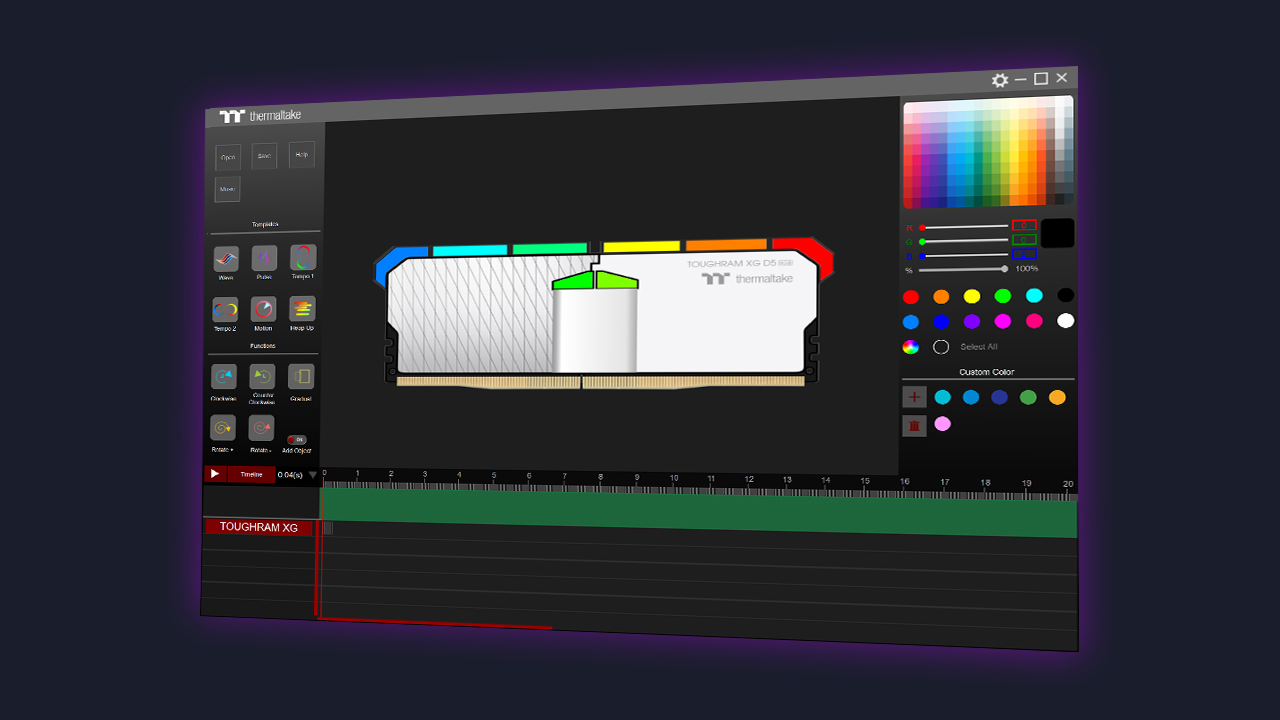
Task: Click the red Timeline button
Action: (251, 474)
